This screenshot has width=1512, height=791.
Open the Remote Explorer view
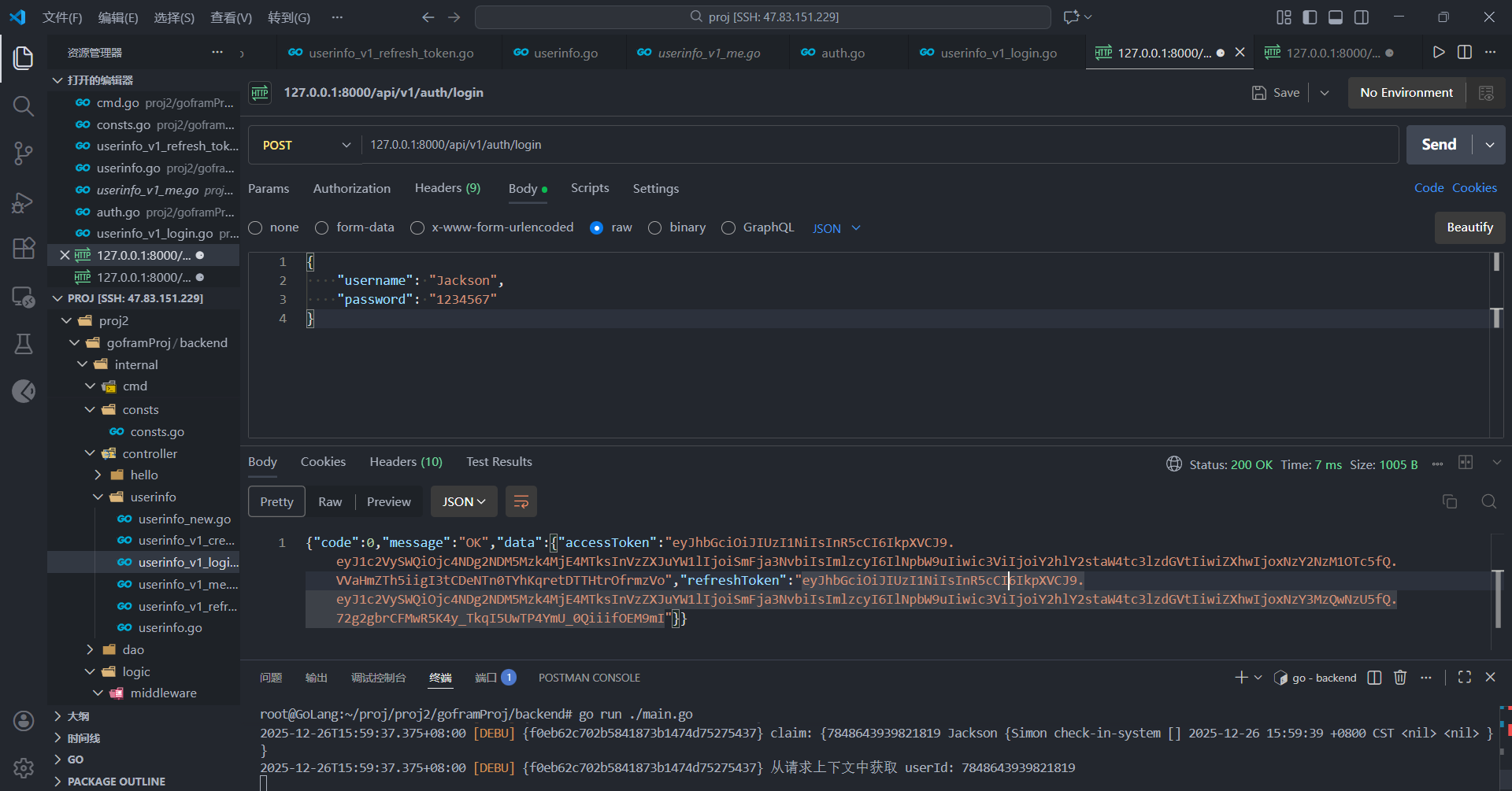pos(24,297)
